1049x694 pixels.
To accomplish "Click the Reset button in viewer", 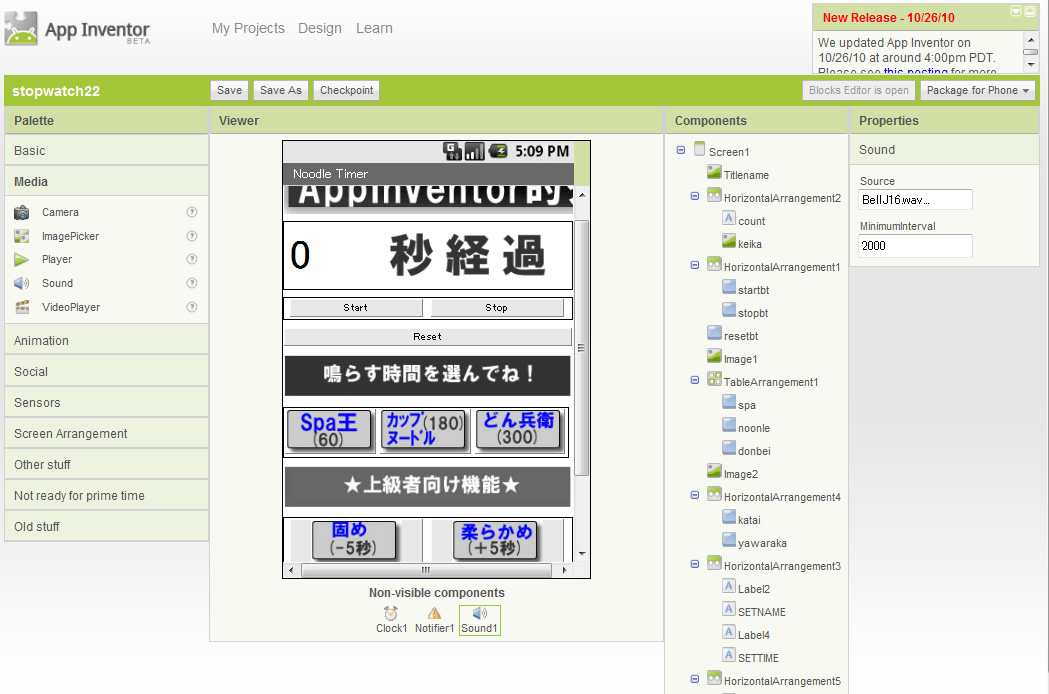I will (x=427, y=337).
